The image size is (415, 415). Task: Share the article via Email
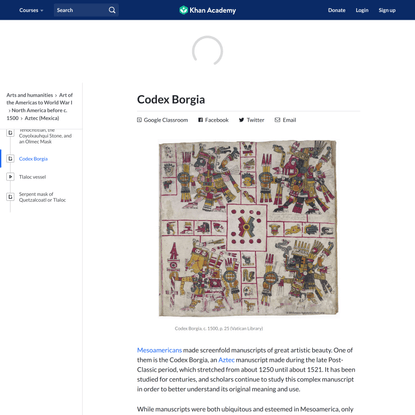285,120
